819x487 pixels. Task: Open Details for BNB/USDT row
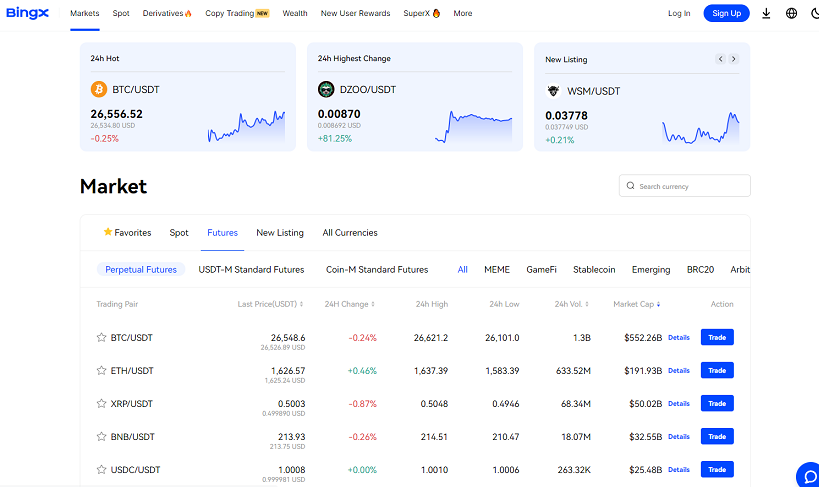(678, 436)
